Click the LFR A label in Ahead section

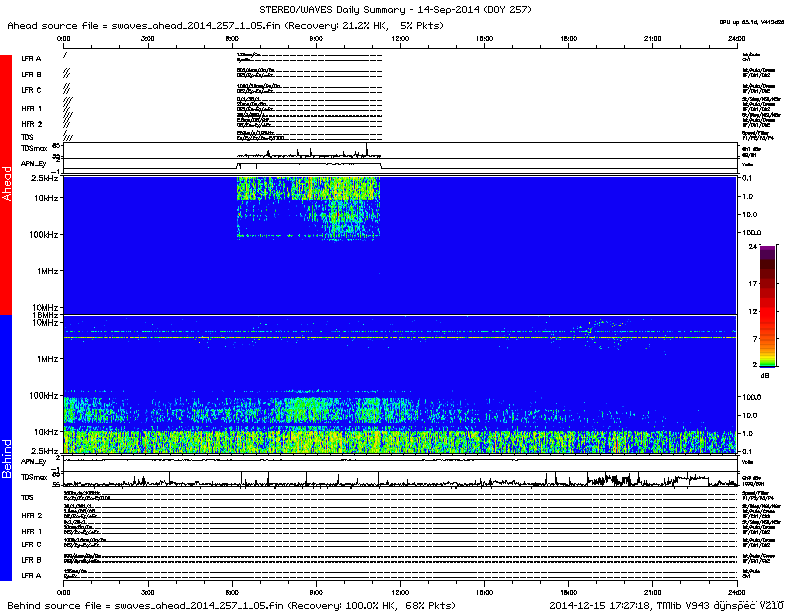pyautogui.click(x=31, y=59)
